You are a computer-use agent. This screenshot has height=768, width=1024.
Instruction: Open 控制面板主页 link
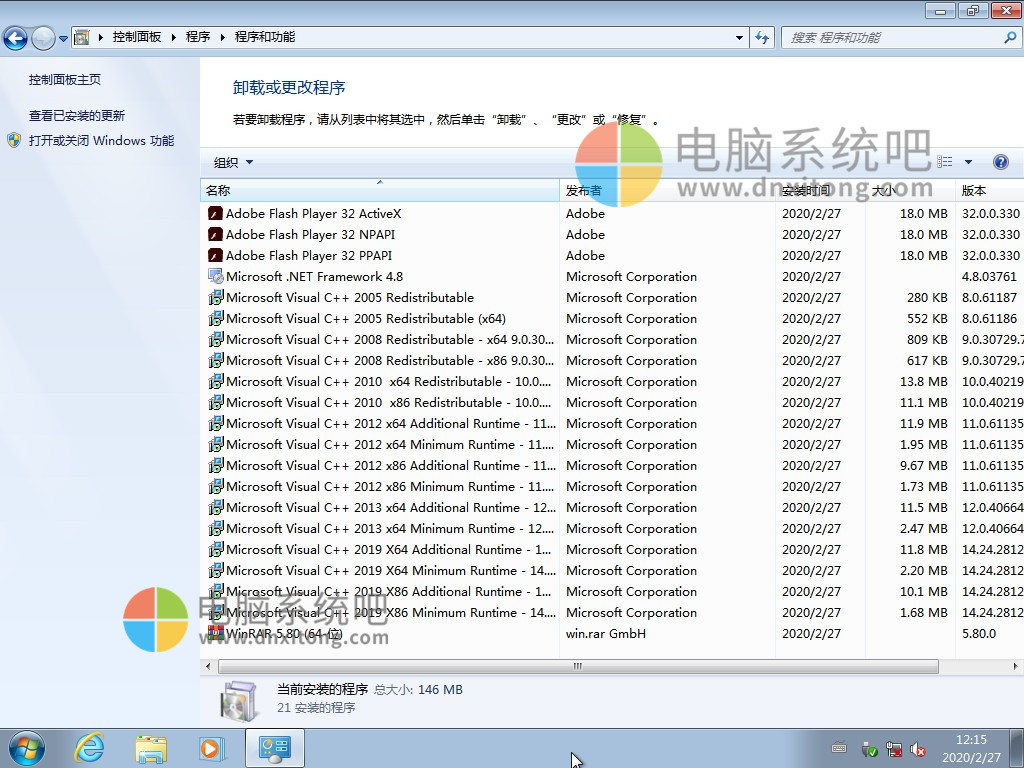coord(65,80)
